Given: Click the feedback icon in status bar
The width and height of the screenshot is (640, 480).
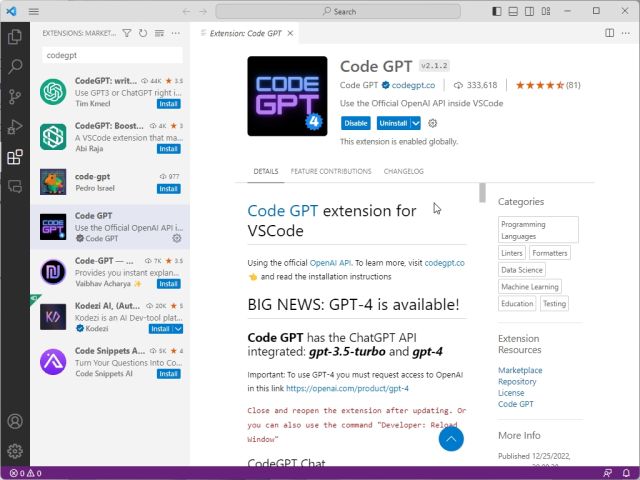Looking at the screenshot, I should [607, 473].
